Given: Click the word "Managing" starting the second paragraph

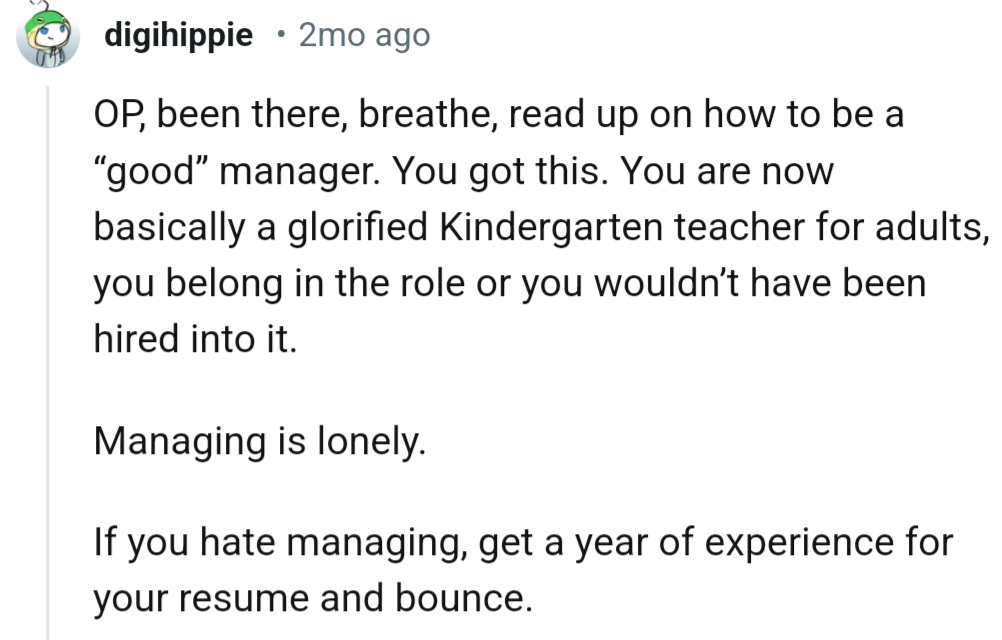Looking at the screenshot, I should click(x=178, y=442).
